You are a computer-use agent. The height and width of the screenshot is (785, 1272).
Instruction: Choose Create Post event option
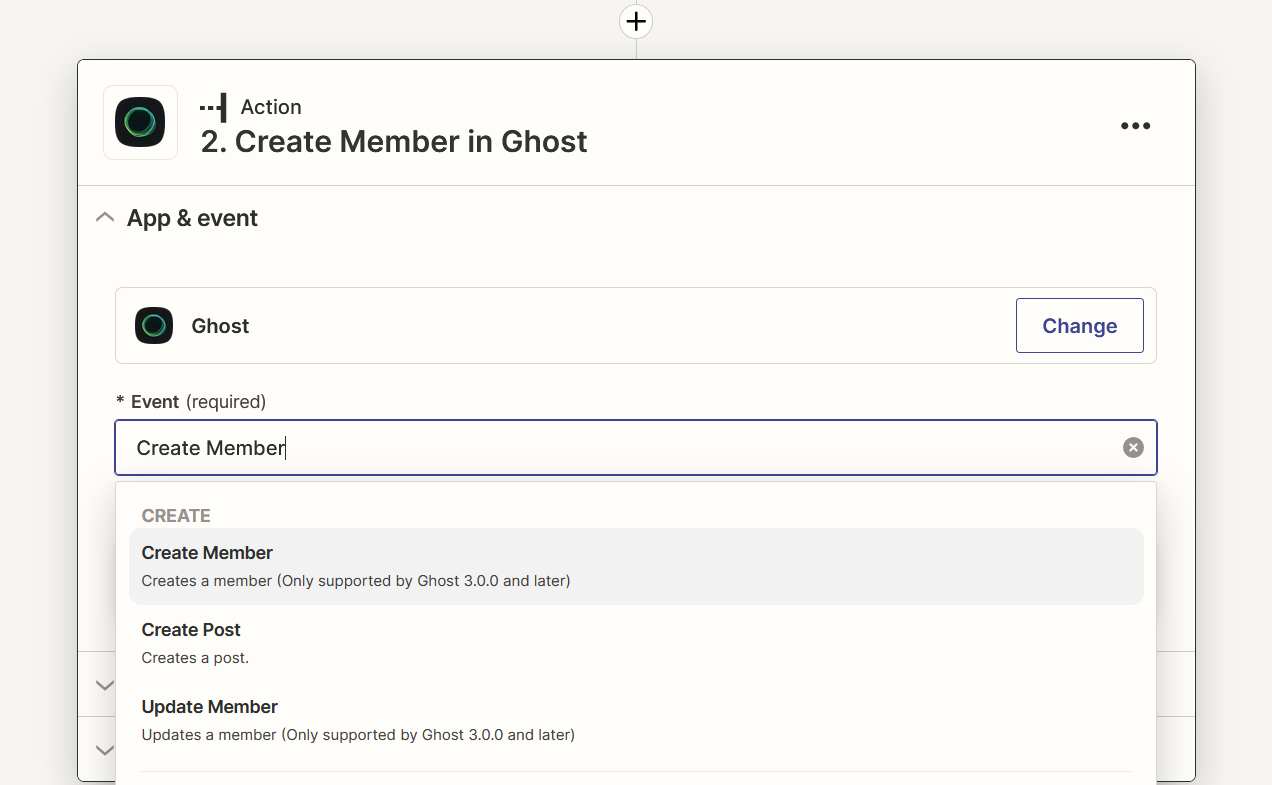click(636, 643)
